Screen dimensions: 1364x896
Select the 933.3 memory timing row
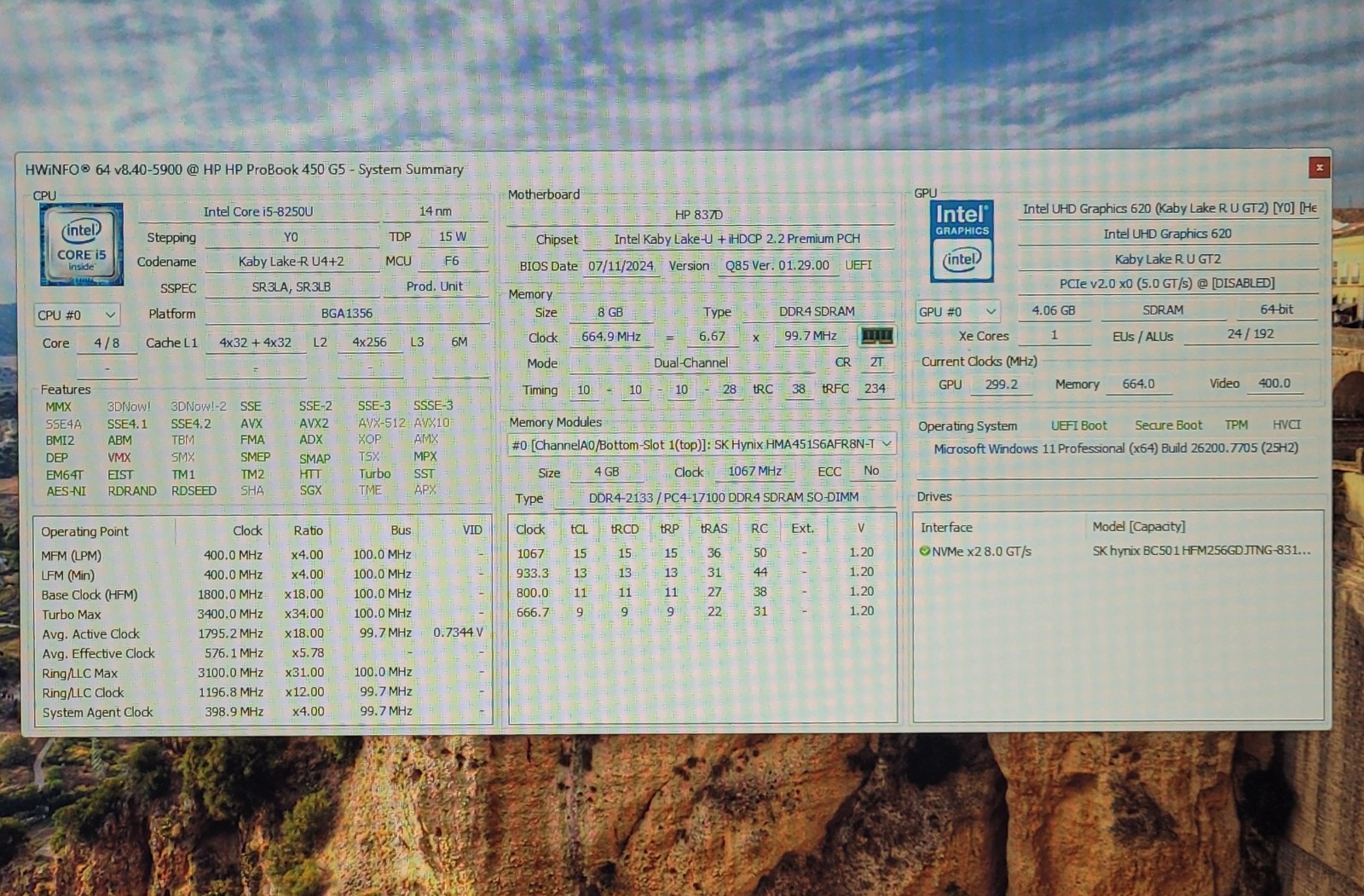pyautogui.click(x=701, y=573)
